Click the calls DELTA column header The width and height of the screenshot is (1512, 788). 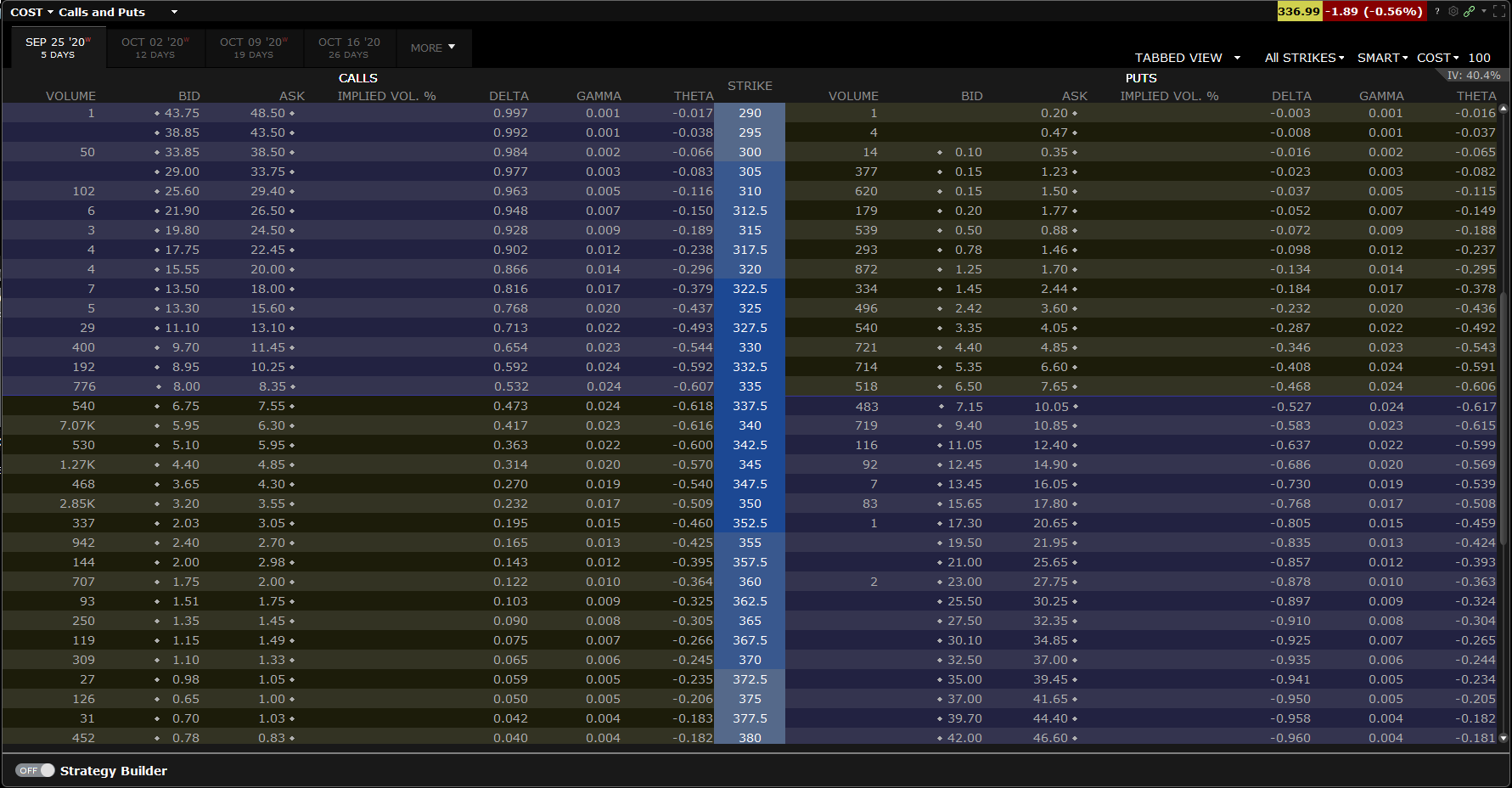coord(509,96)
